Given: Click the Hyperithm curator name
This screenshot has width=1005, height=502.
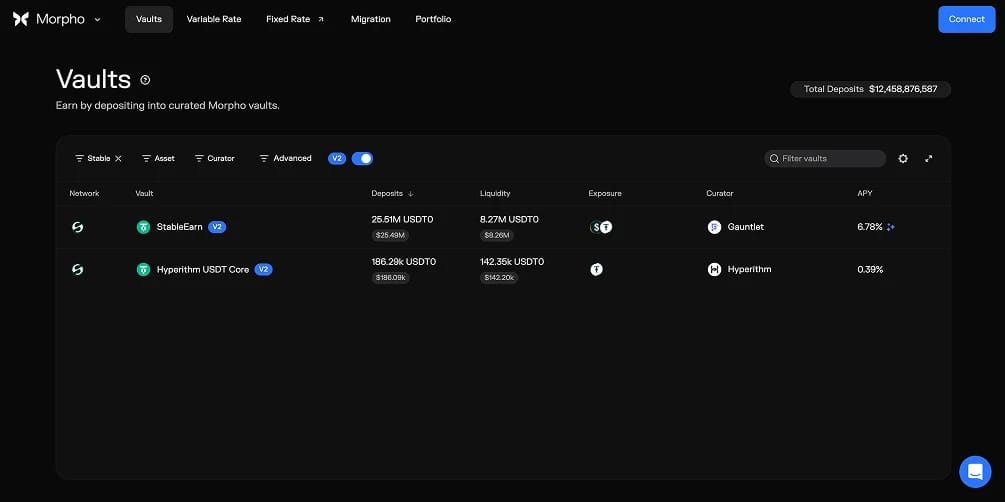Looking at the screenshot, I should click(749, 270).
